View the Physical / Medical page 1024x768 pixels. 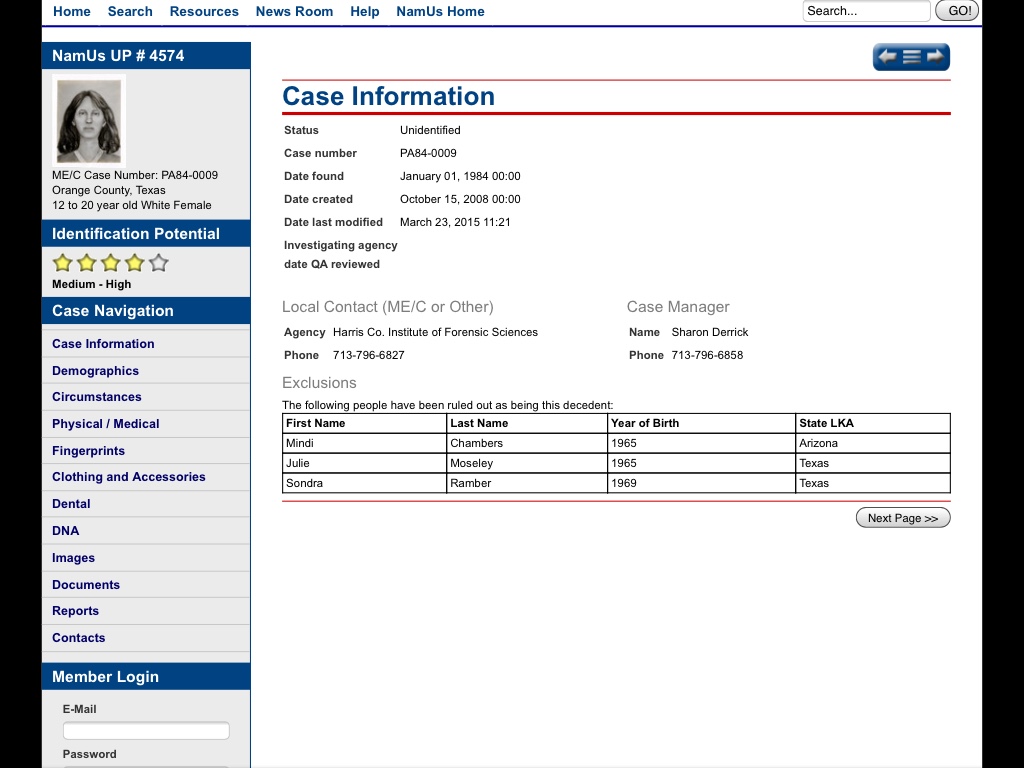coord(105,424)
